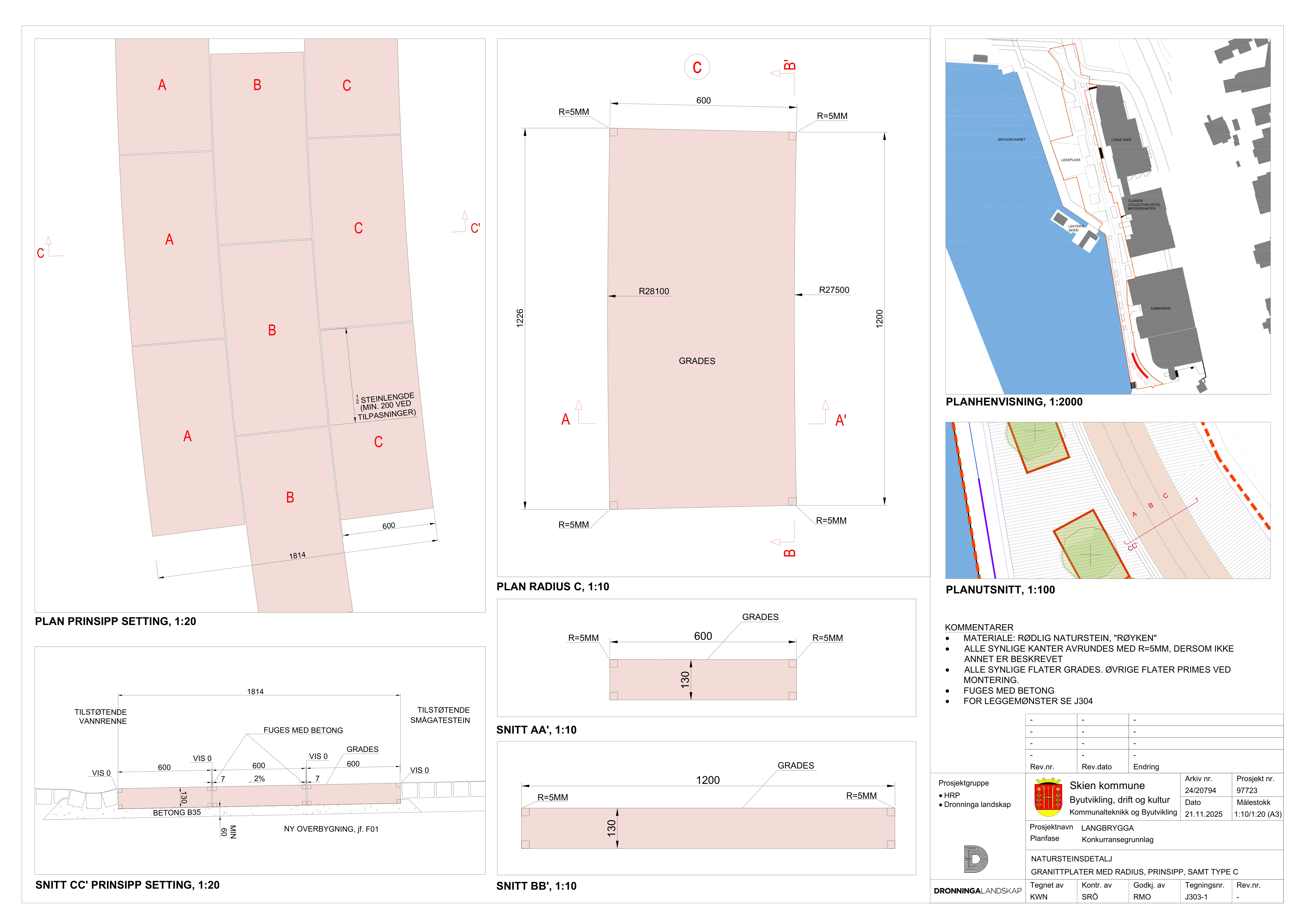Click the date "21.11.2025"
Viewport: 1307px width, 924px height.
click(x=1203, y=814)
